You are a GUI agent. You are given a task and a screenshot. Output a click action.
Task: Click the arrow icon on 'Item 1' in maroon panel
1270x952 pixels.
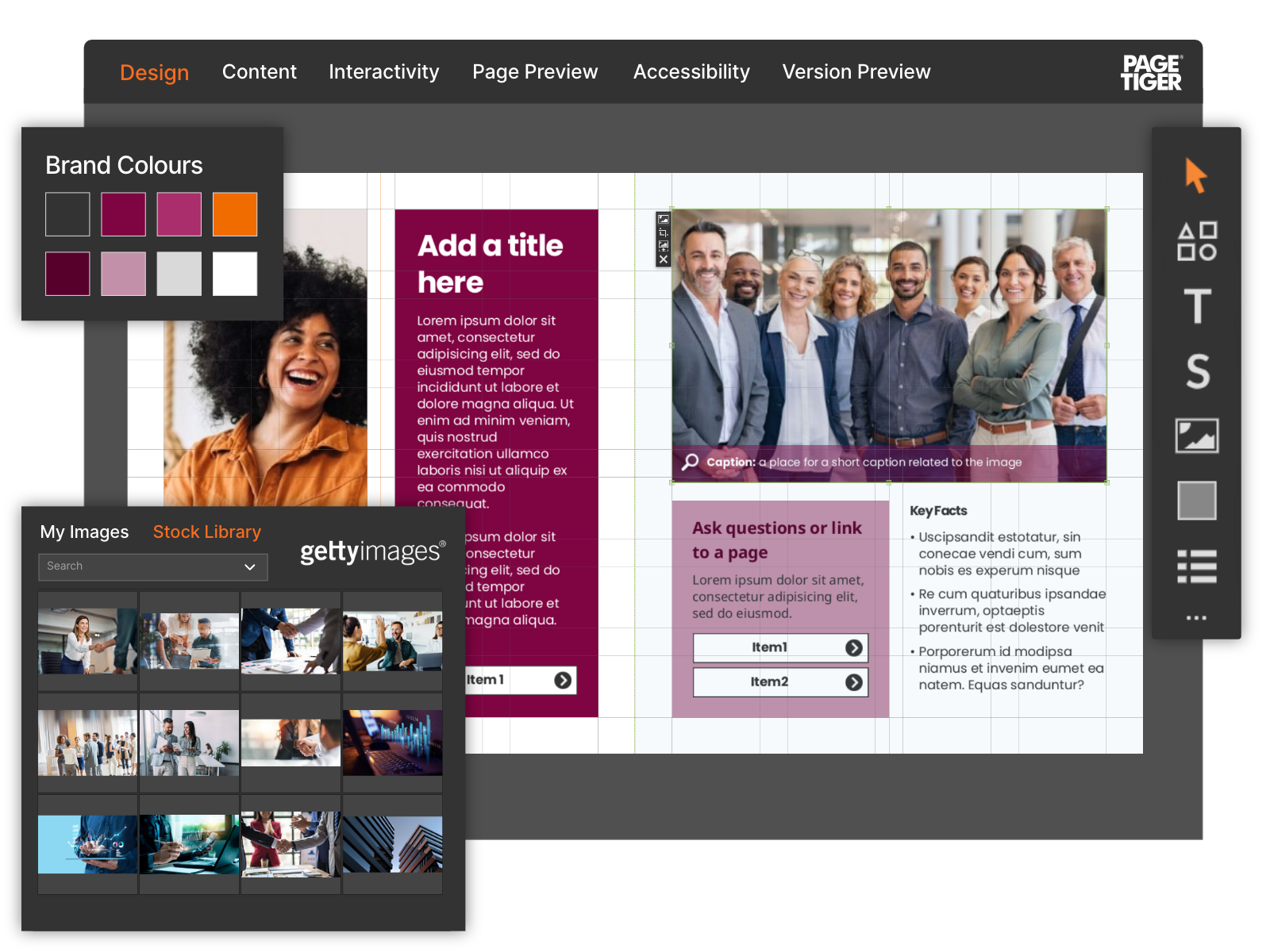(x=563, y=680)
